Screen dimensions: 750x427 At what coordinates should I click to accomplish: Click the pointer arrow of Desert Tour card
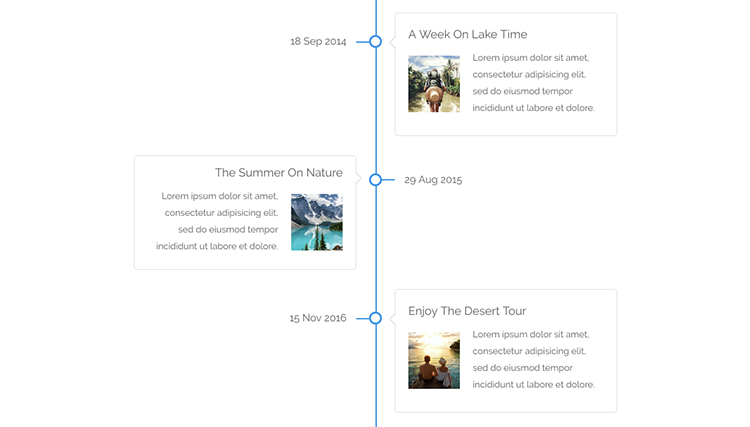[392, 318]
